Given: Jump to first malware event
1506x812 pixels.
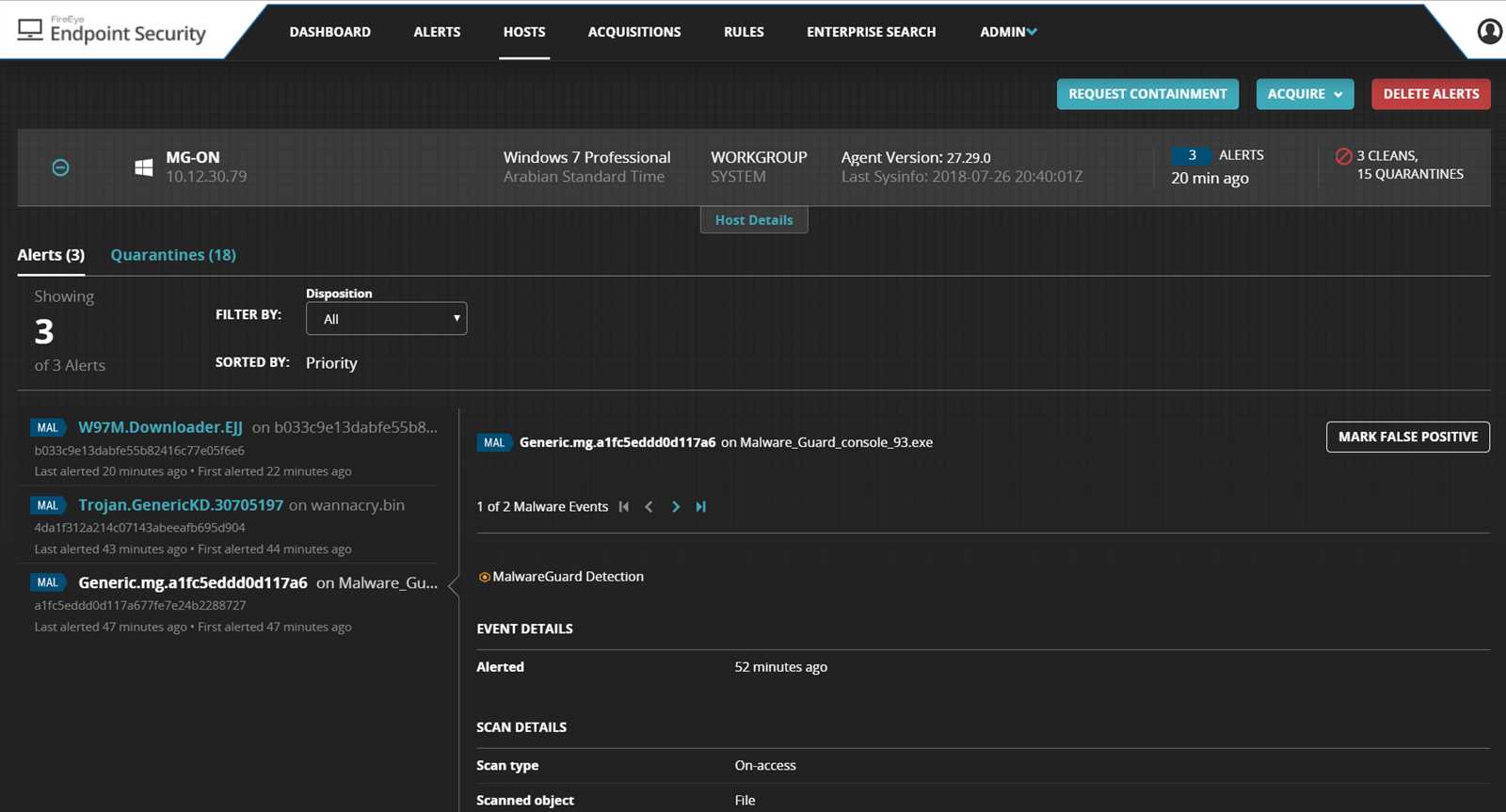Looking at the screenshot, I should 623,507.
